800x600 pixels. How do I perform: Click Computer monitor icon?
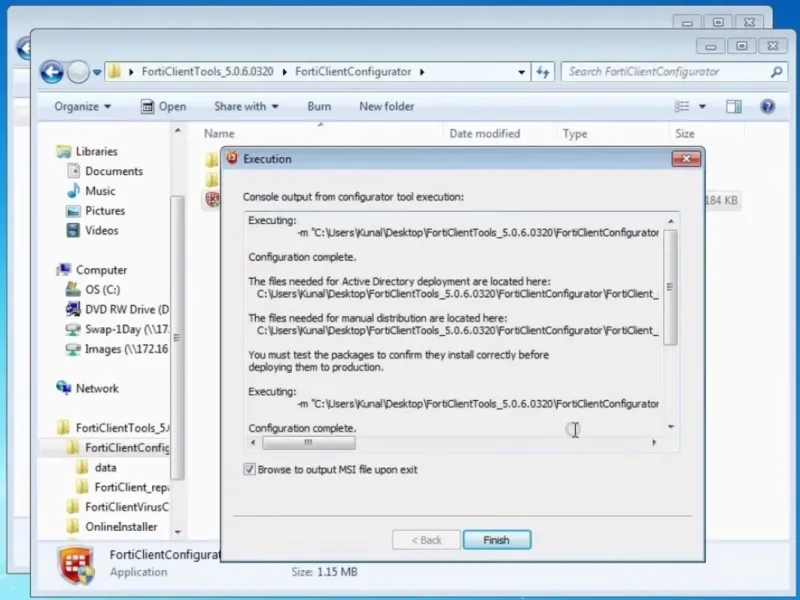tap(63, 269)
